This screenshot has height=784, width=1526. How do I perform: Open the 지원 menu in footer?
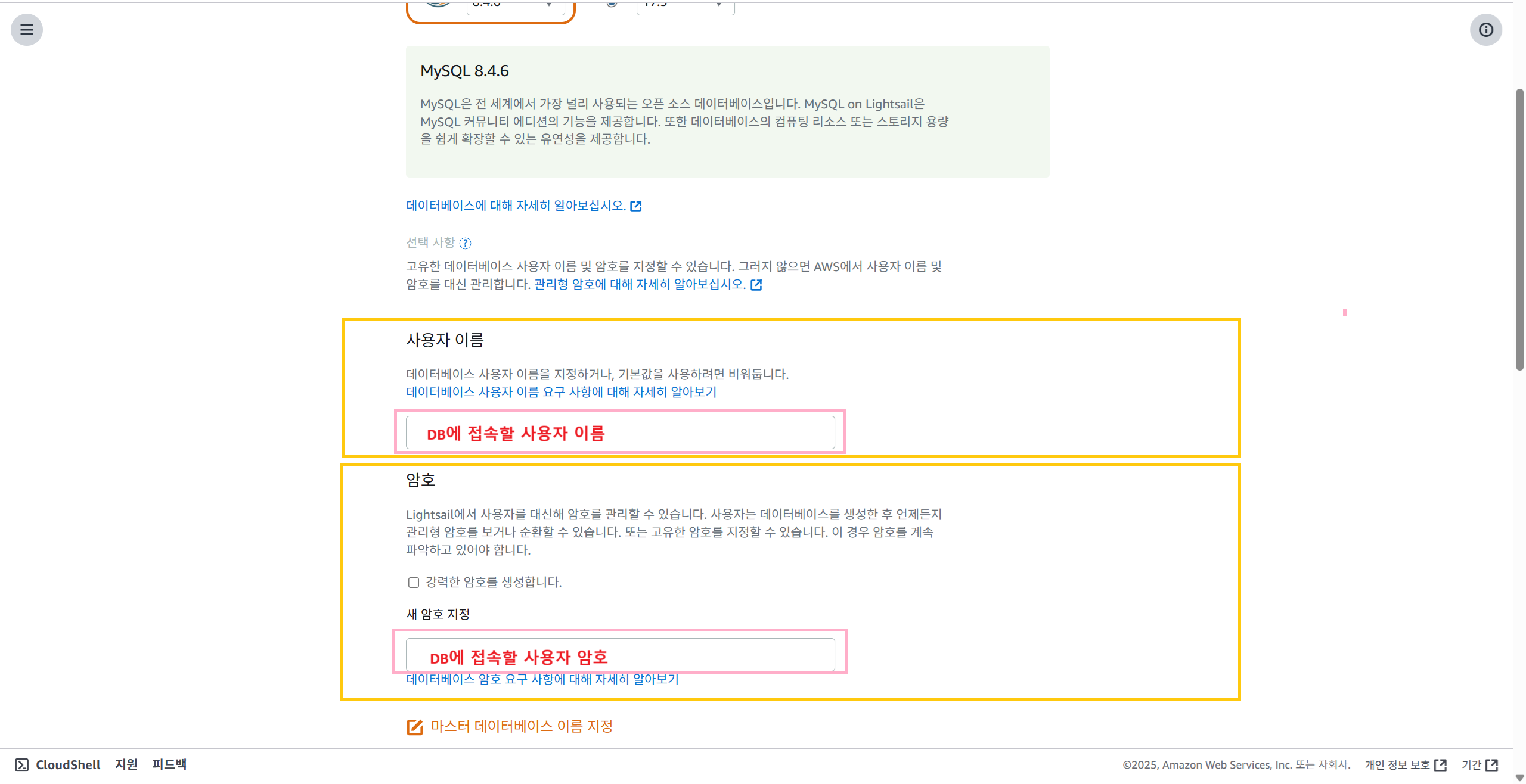point(126,764)
